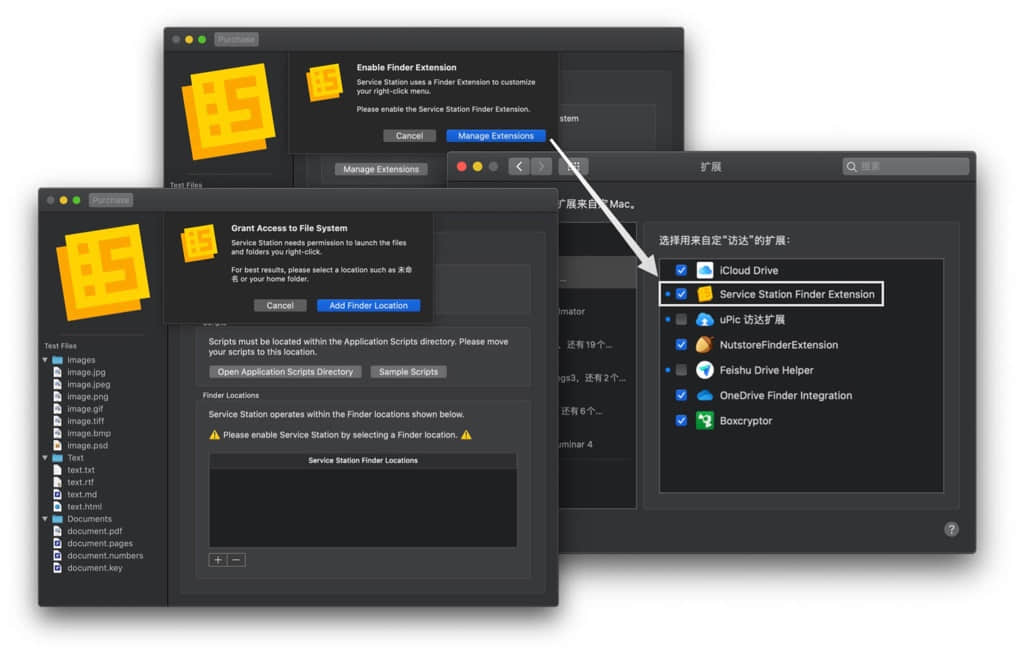Click the image.psd file icon
Screen dimensions: 1024x657
(57, 445)
